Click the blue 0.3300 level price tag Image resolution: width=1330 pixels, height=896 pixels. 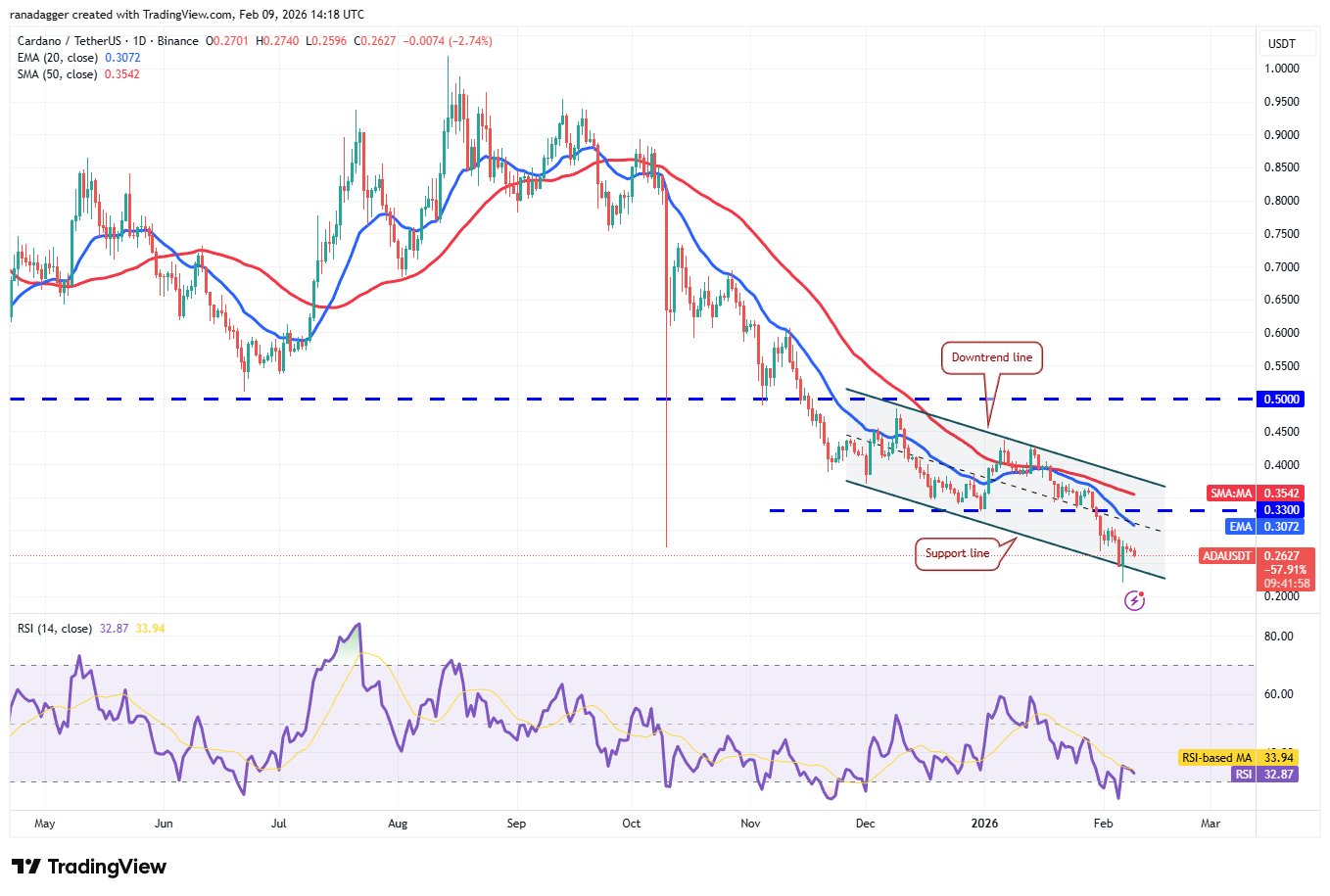pyautogui.click(x=1281, y=510)
